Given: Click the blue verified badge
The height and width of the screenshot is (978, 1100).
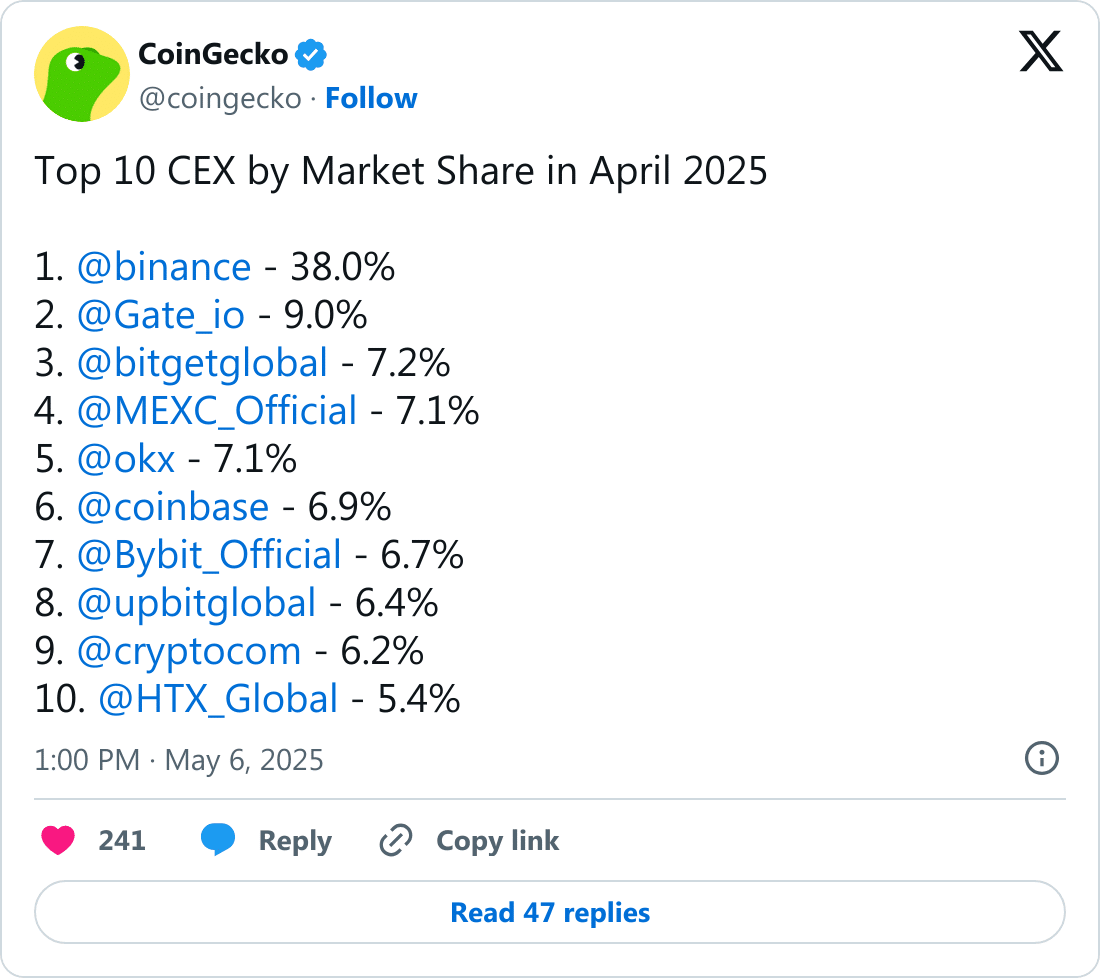Looking at the screenshot, I should 311,55.
